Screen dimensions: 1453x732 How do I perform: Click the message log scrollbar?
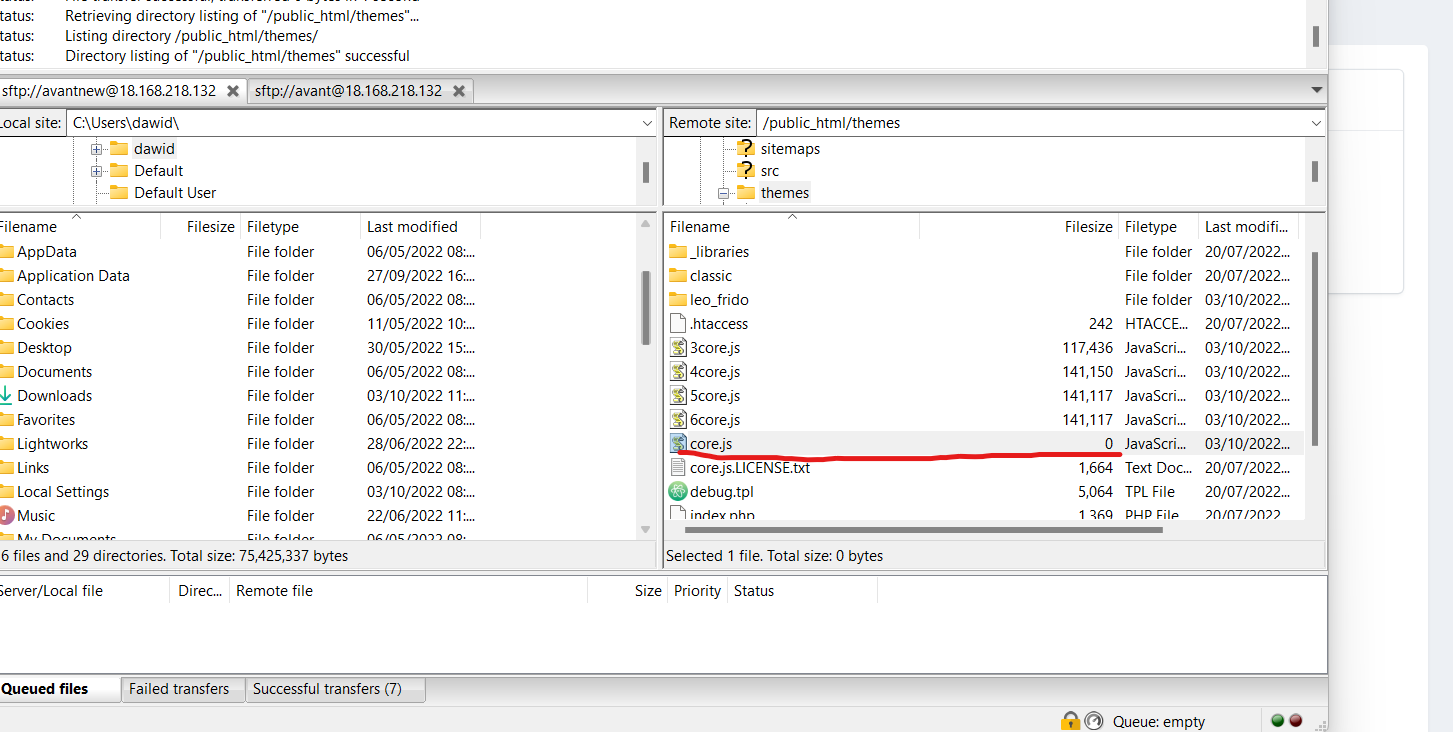[x=1315, y=36]
